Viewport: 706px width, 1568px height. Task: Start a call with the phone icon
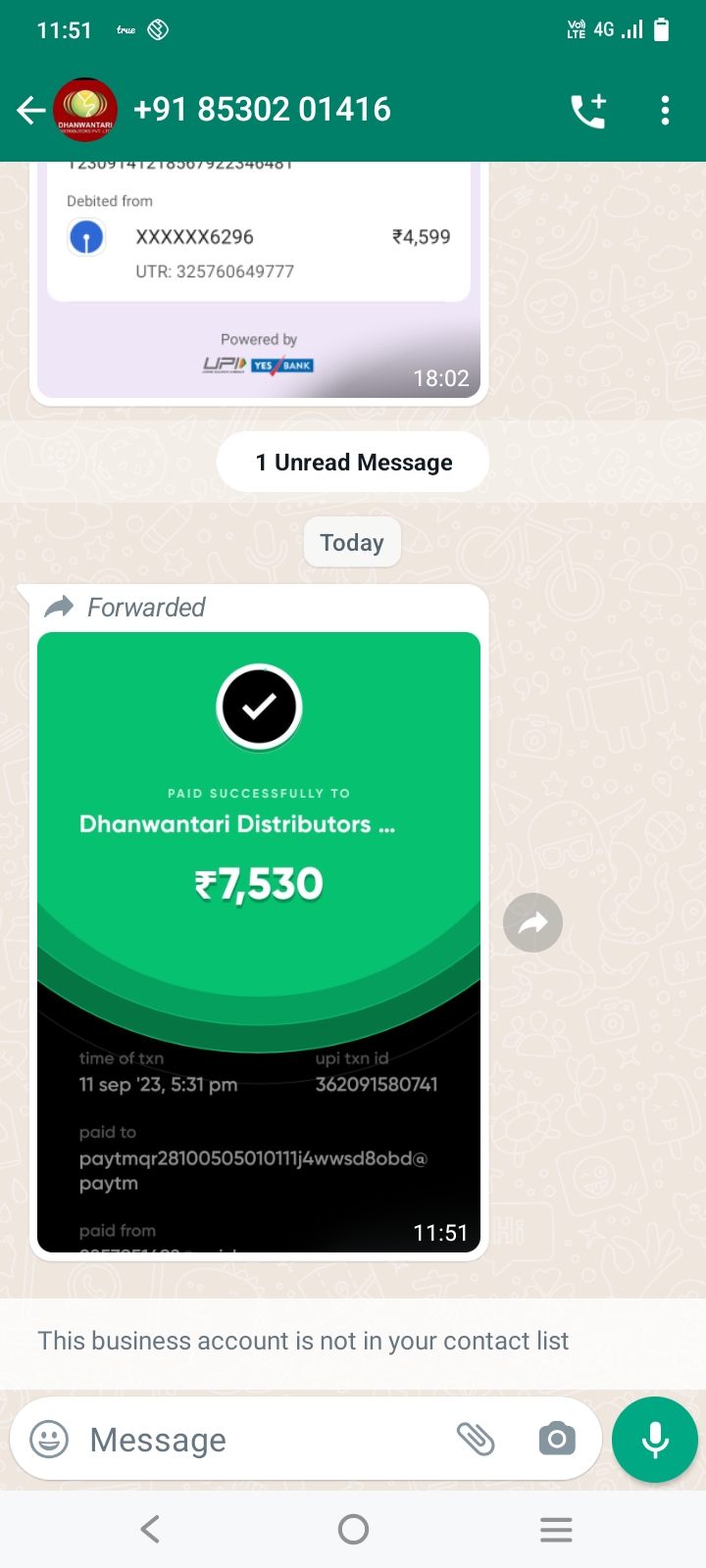click(x=588, y=111)
